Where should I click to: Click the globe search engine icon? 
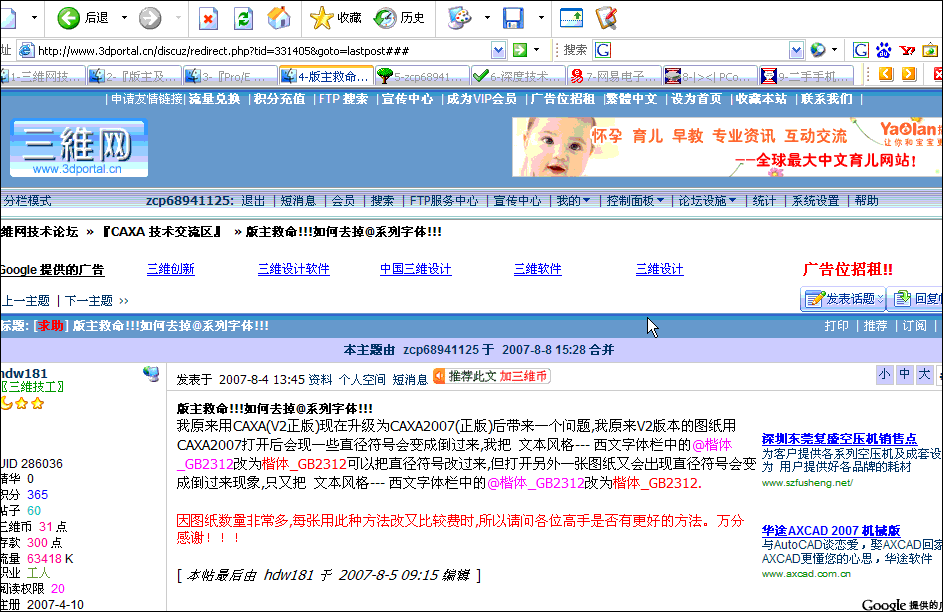[x=818, y=50]
